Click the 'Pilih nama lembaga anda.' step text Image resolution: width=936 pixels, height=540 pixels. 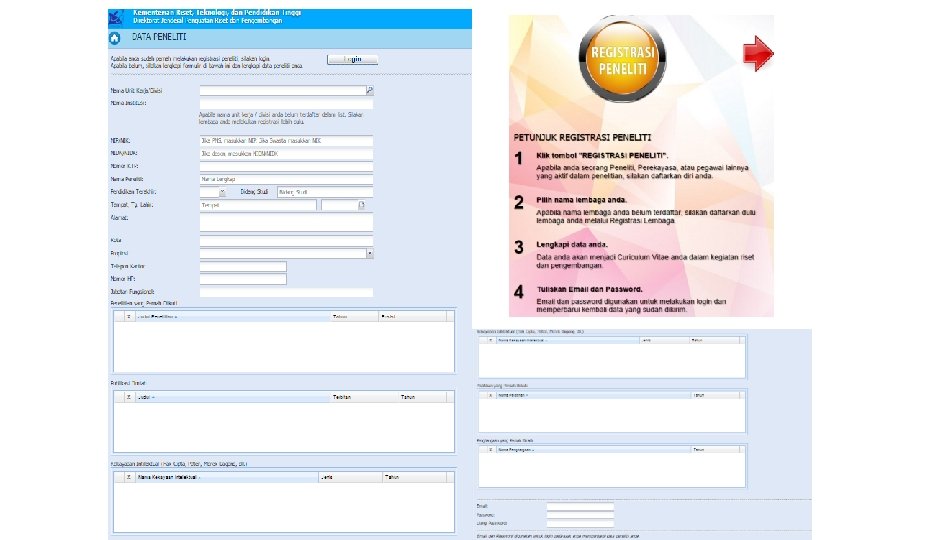tap(581, 200)
